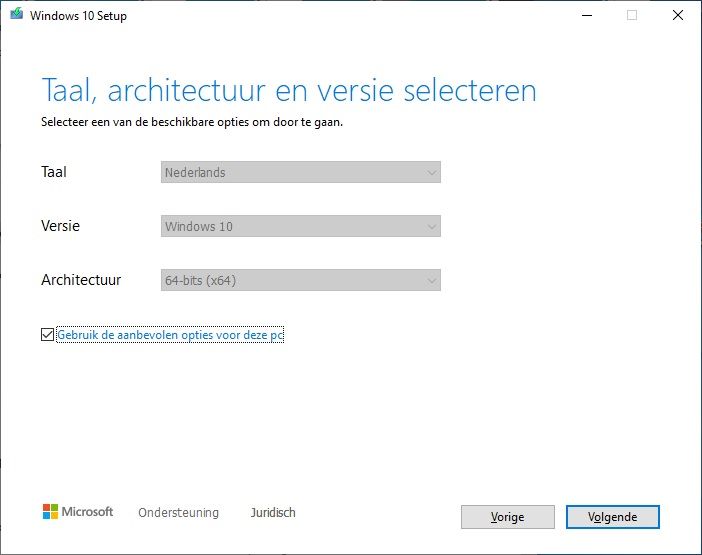The image size is (702, 555).
Task: Click the 'Taal, architectuur en versie selecteren' heading
Action: 289,90
